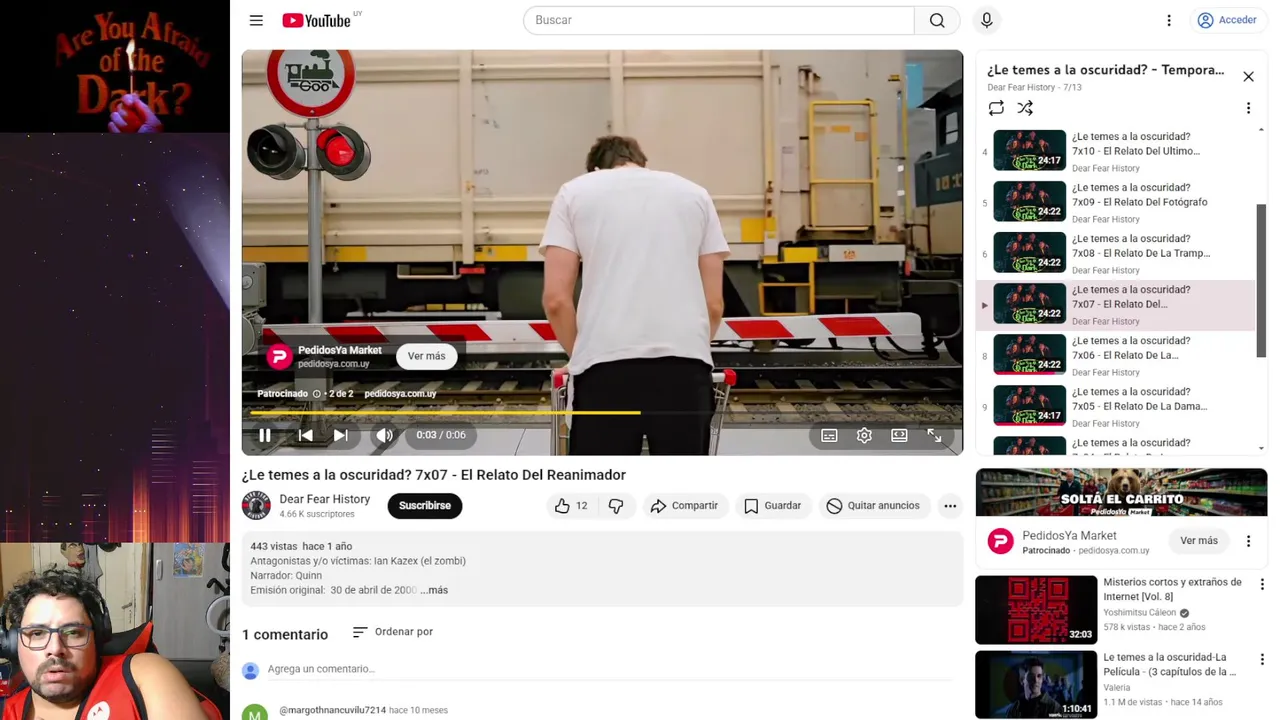Start voice search with microphone icon
Viewport: 1280px width, 720px height.
point(986,20)
